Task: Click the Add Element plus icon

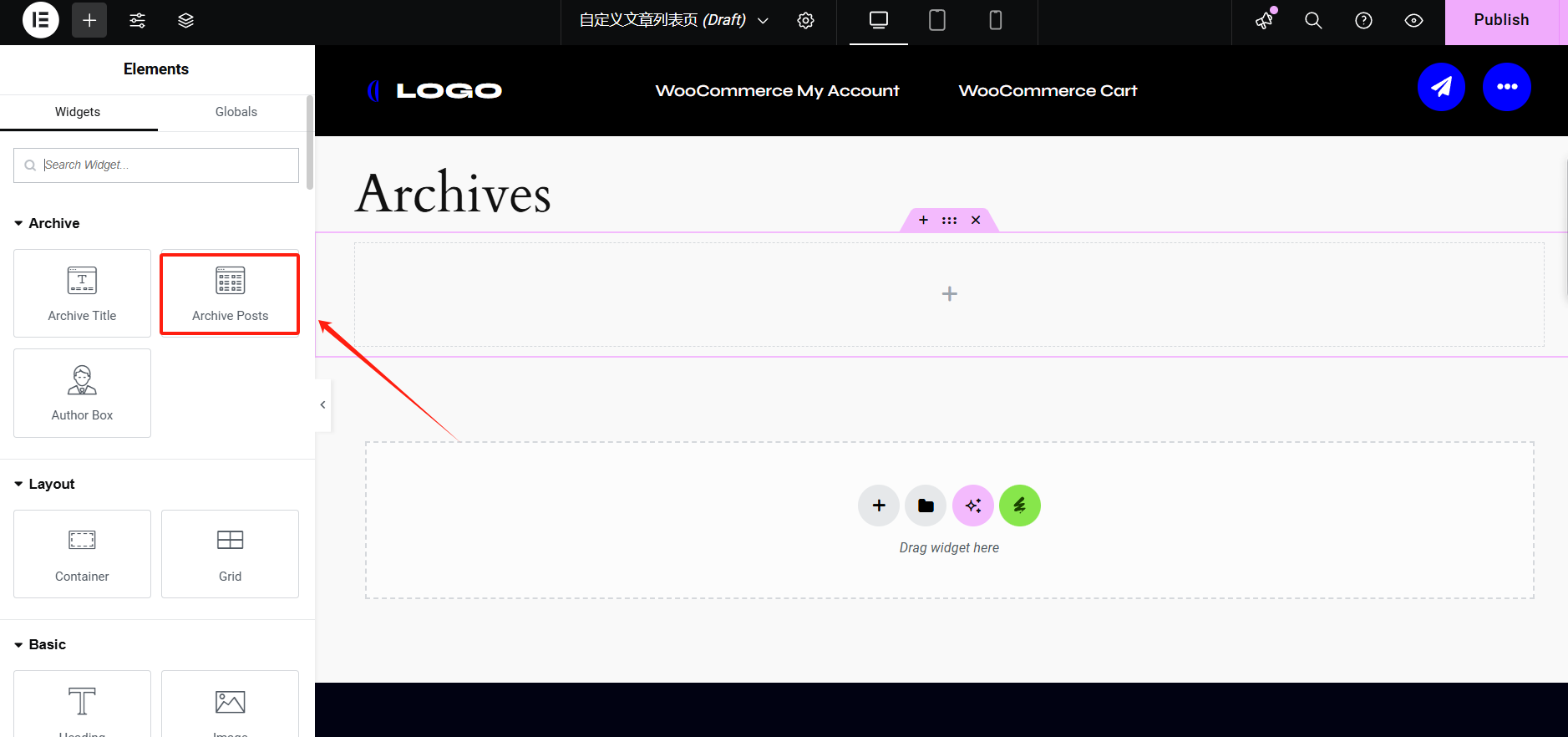Action: 89,20
